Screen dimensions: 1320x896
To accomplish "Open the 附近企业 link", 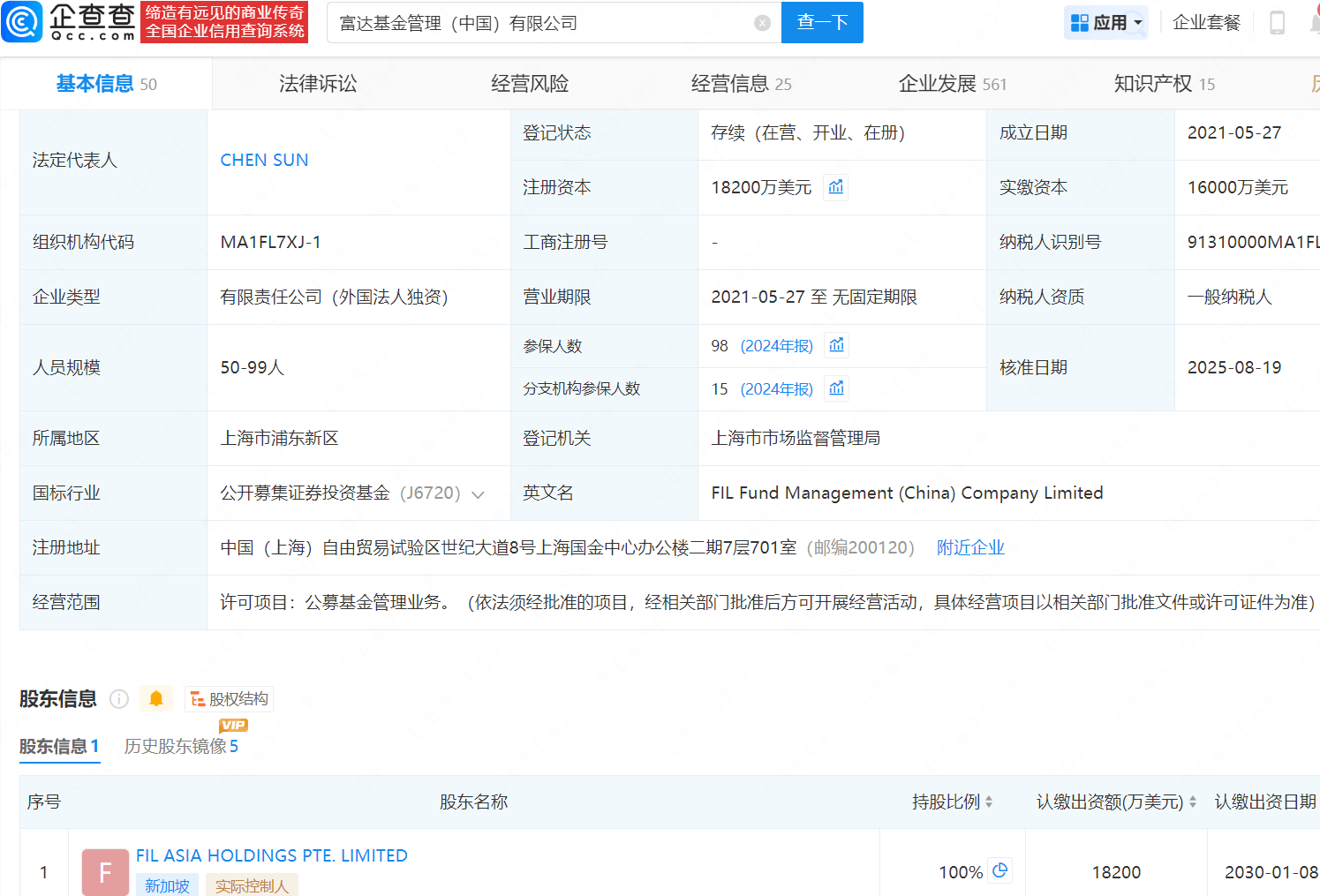I will 970,547.
